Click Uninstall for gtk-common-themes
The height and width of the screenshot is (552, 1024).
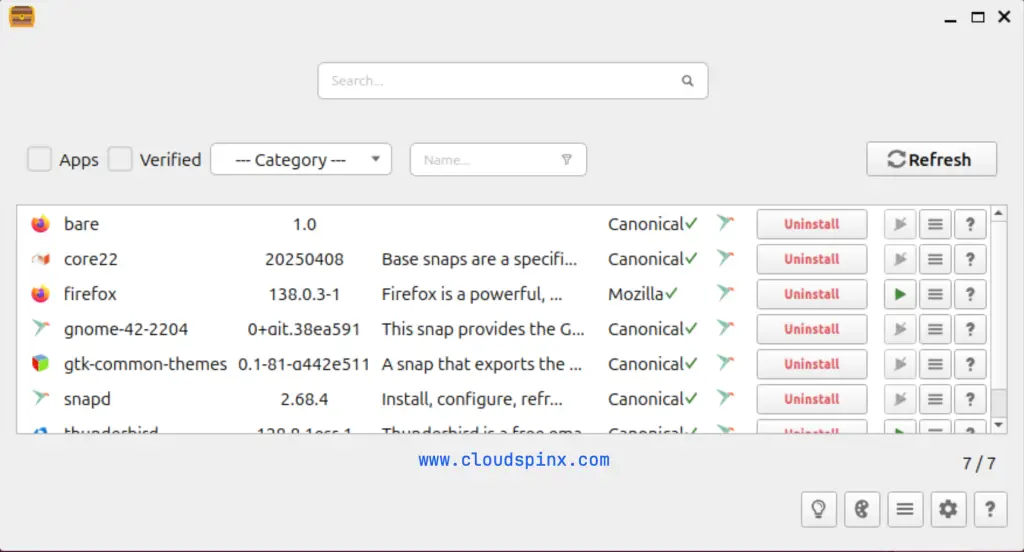[811, 364]
